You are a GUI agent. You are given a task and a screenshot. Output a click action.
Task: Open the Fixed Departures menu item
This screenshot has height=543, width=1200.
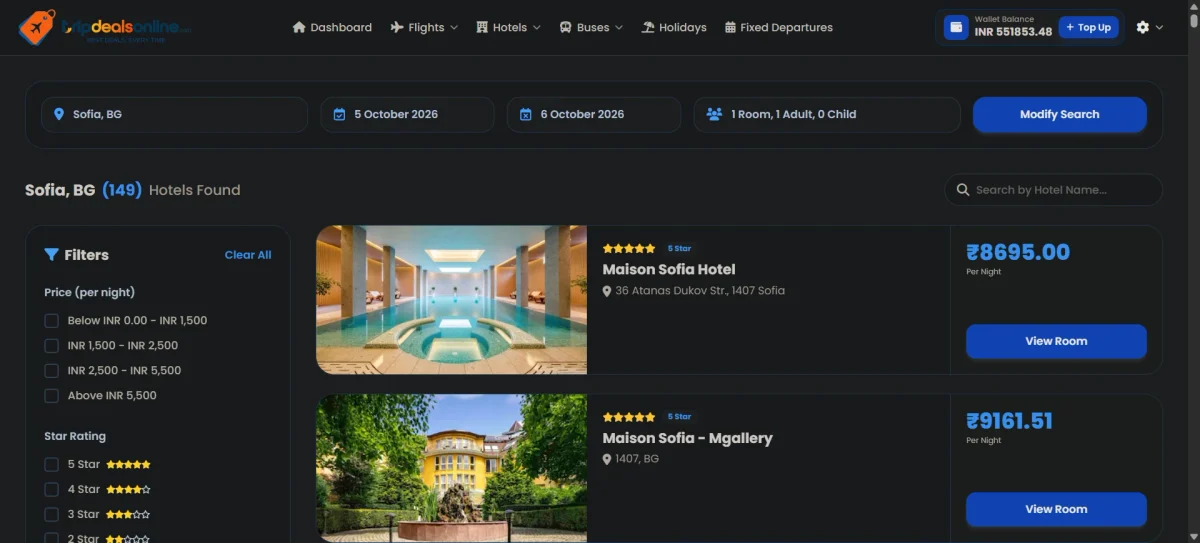[779, 27]
